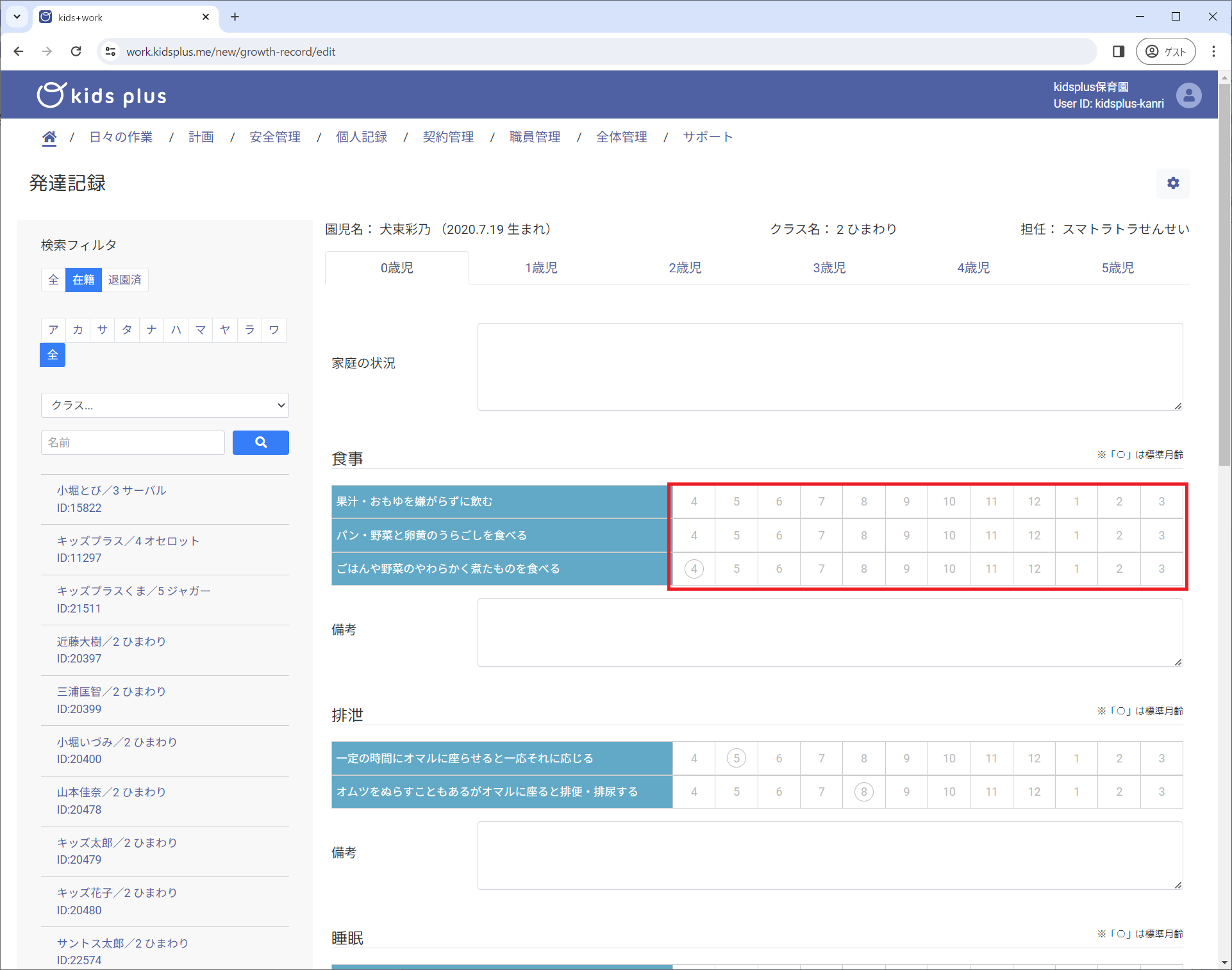
Task: Click the 食事 備考 text area
Action: click(830, 632)
